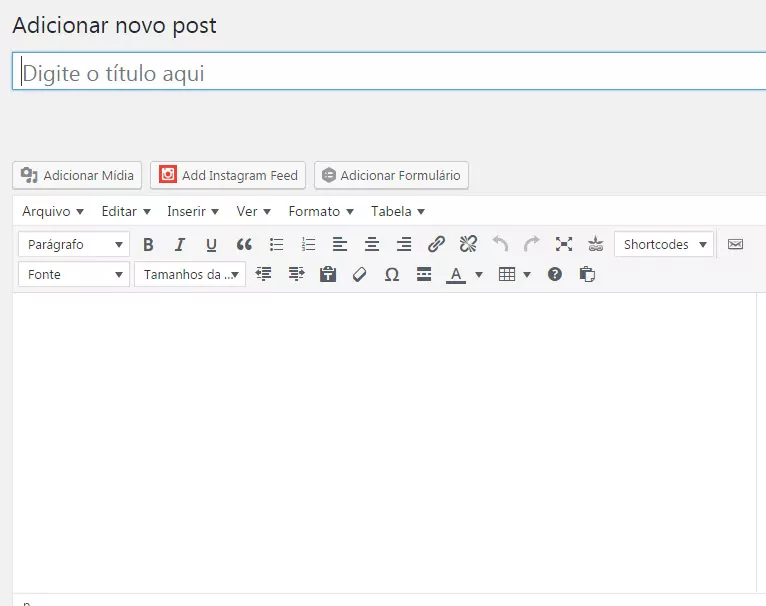
Task: Insert a blockquote
Action: click(244, 244)
